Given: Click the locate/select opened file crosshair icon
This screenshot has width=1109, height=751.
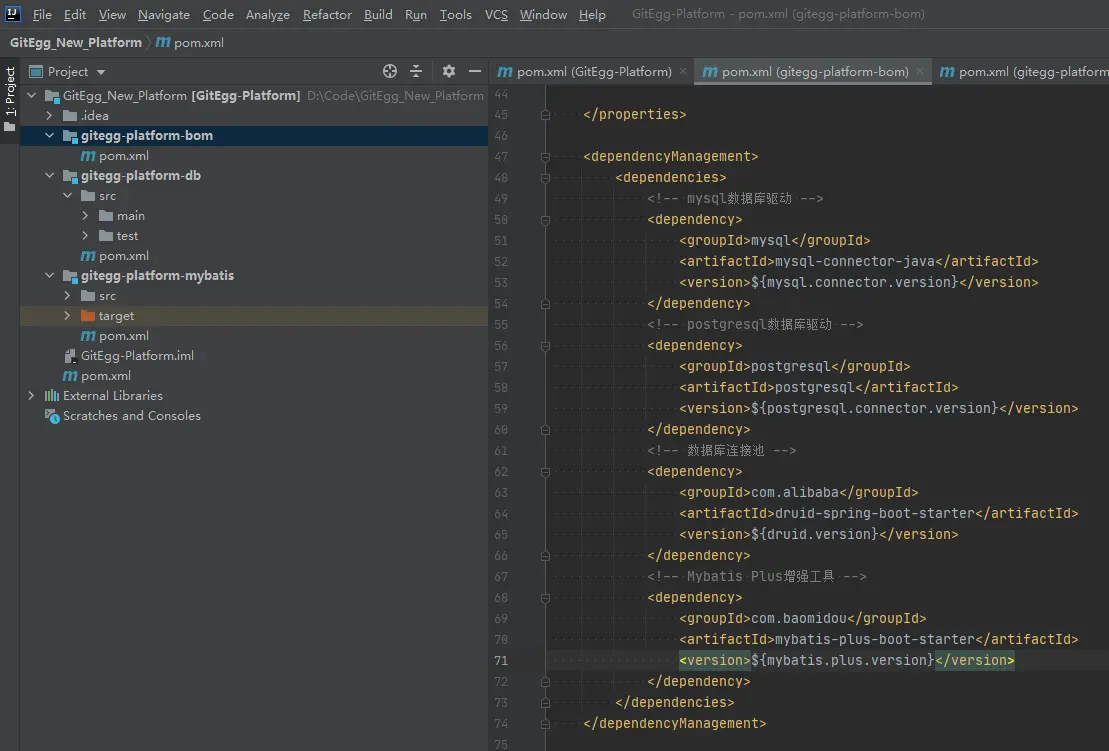Looking at the screenshot, I should 390,71.
